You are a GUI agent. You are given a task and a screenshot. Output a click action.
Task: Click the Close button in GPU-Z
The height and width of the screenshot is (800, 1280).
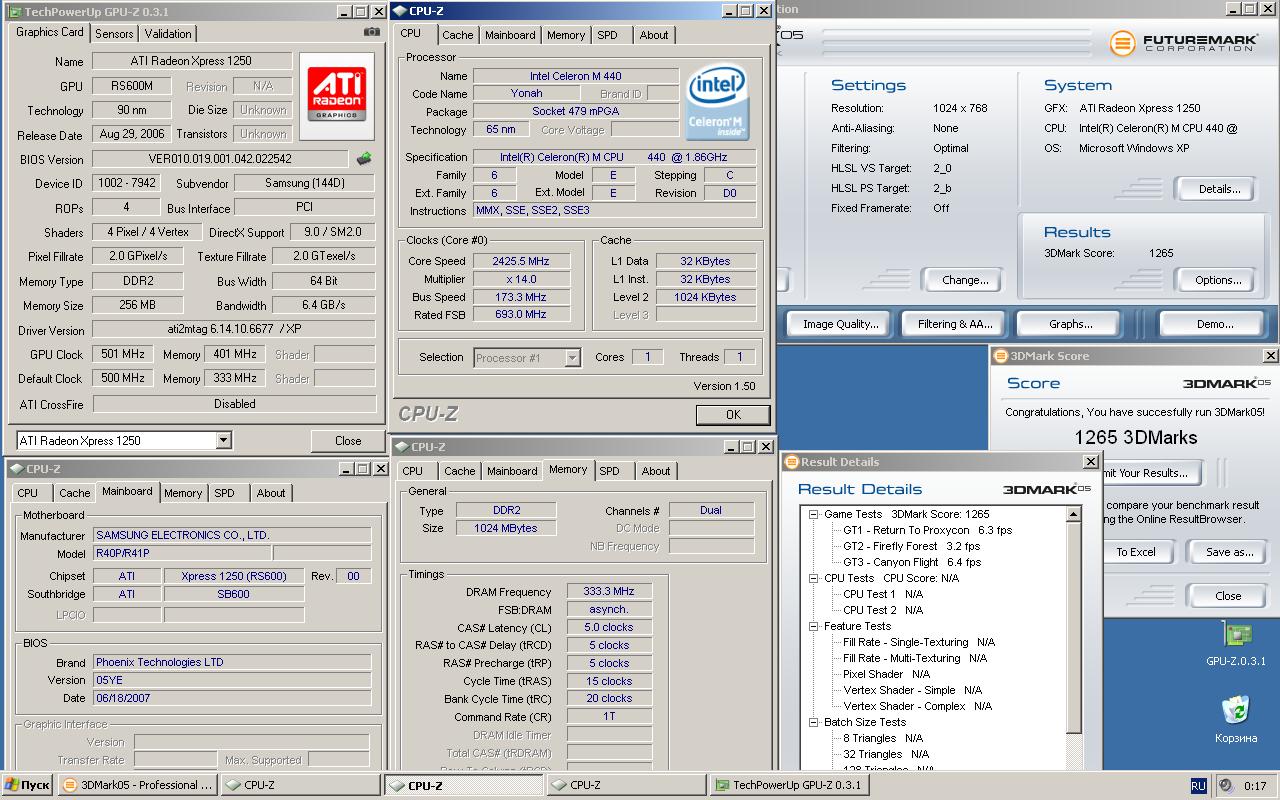click(348, 440)
